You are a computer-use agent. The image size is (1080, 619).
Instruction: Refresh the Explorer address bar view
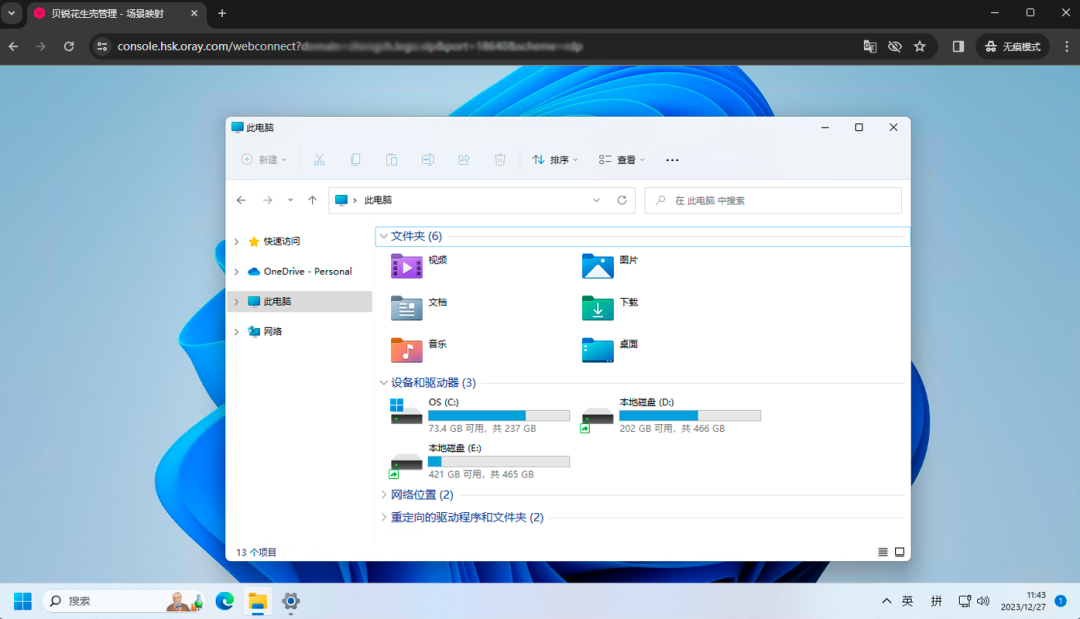tap(622, 200)
